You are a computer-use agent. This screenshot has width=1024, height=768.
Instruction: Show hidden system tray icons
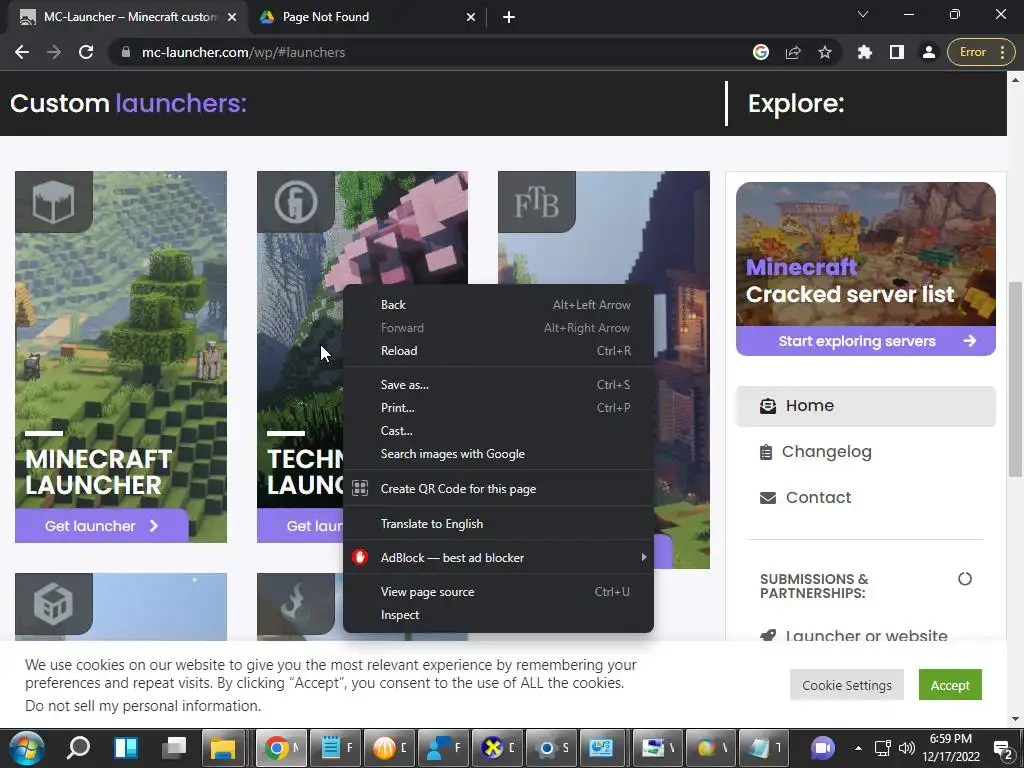coord(858,748)
